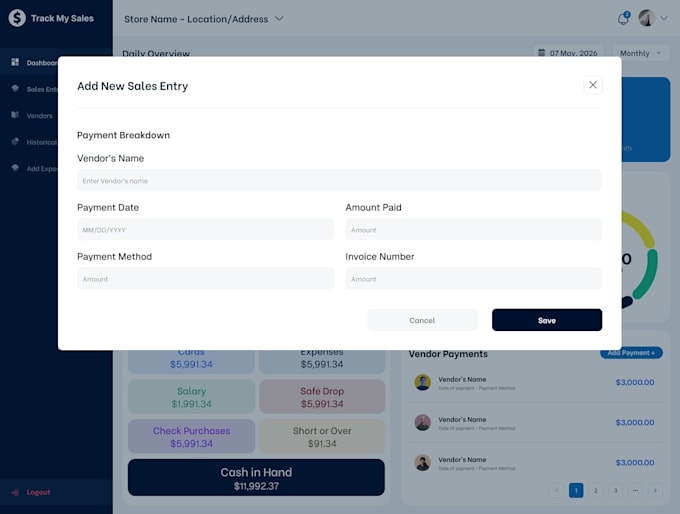Image resolution: width=680 pixels, height=514 pixels.
Task: Open the user profile avatar
Action: click(x=647, y=18)
